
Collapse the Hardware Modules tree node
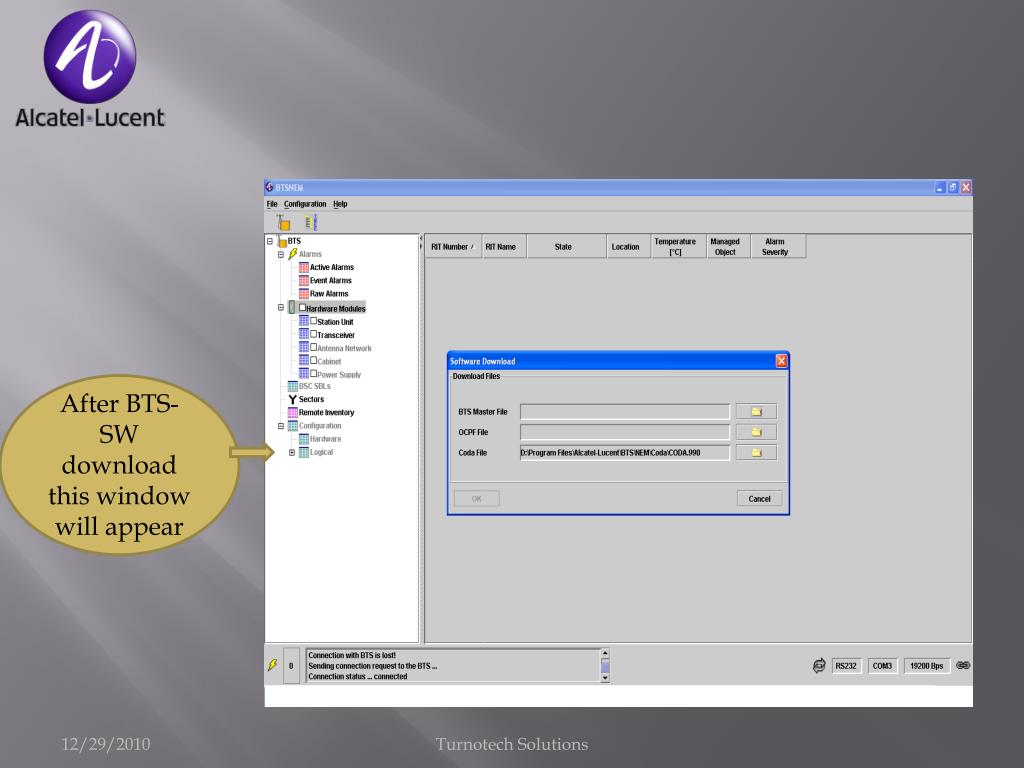coord(281,307)
